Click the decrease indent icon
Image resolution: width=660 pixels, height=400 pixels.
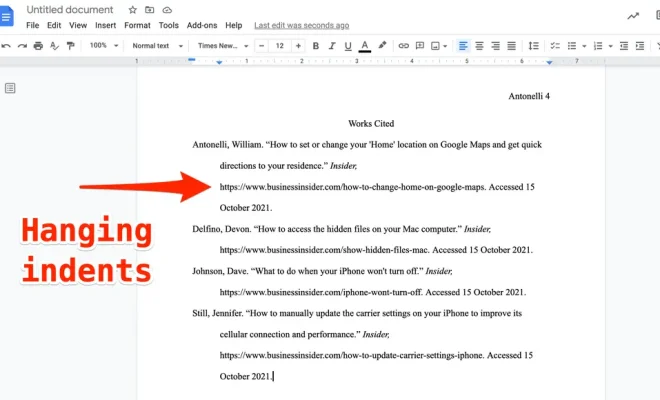pyautogui.click(x=624, y=46)
